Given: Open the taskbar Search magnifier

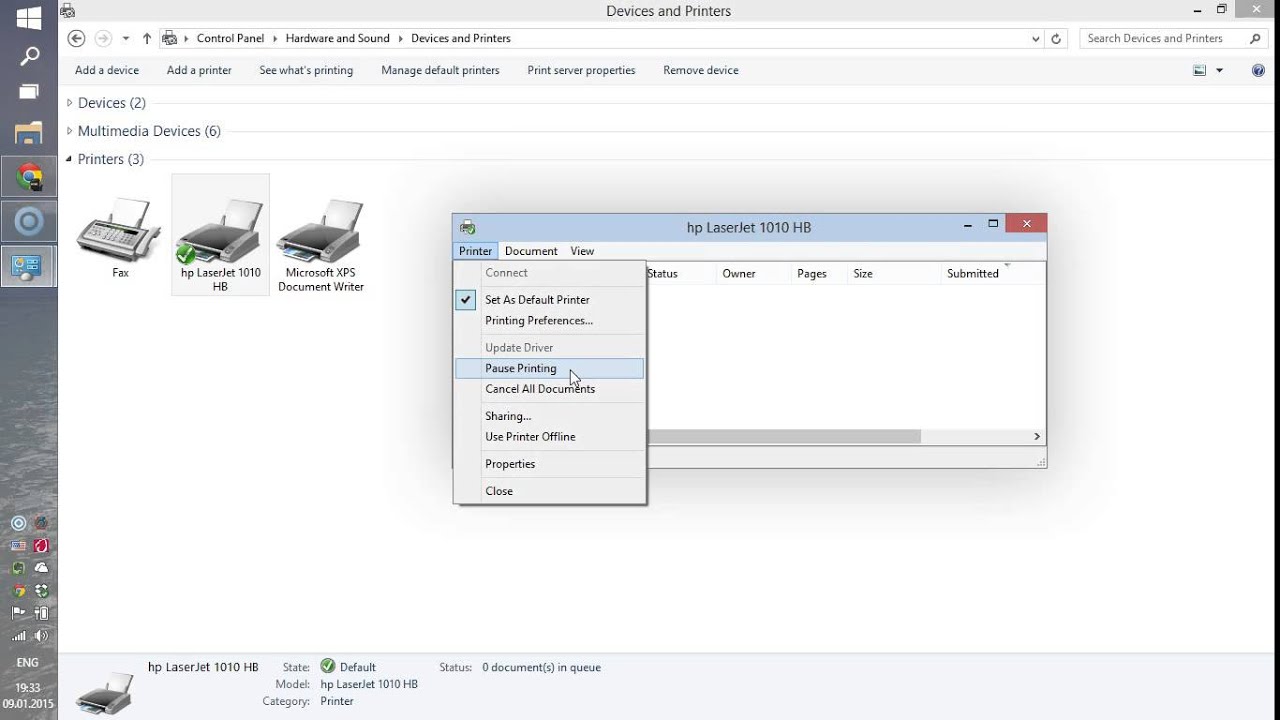Looking at the screenshot, I should pyautogui.click(x=29, y=56).
